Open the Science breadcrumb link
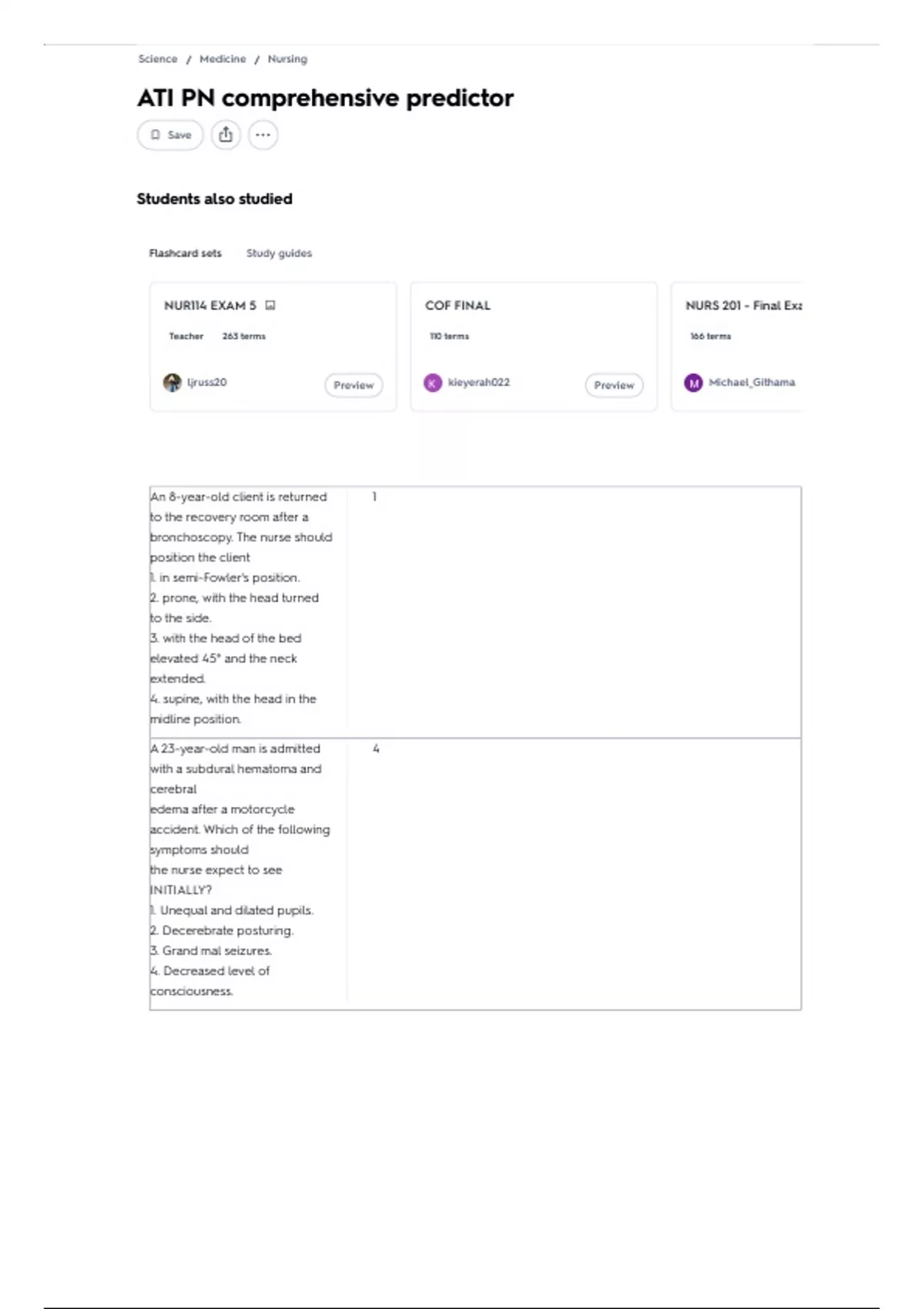Image resolution: width=924 pixels, height=1309 pixels. tap(158, 59)
